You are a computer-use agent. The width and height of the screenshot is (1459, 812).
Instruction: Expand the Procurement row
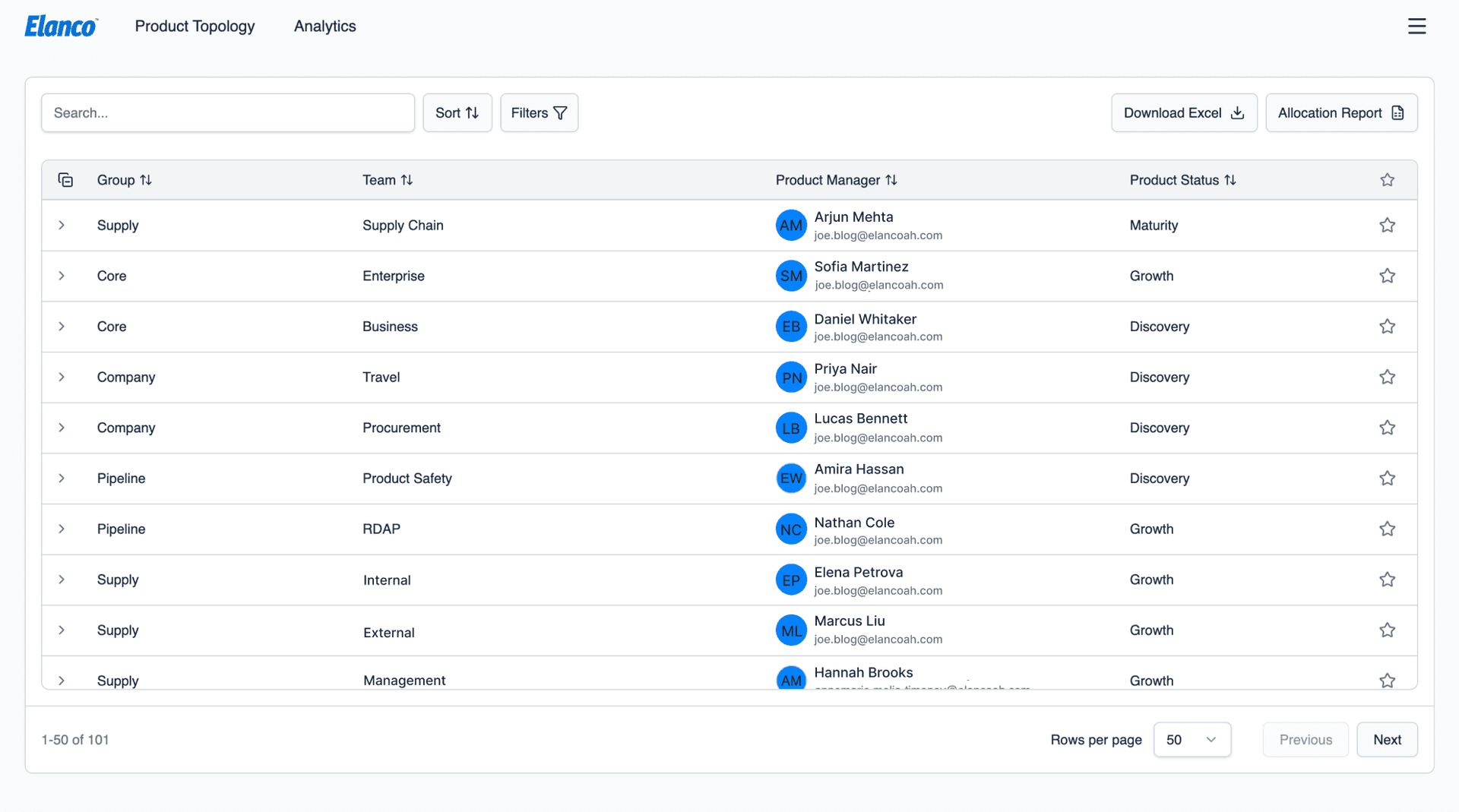coord(62,428)
